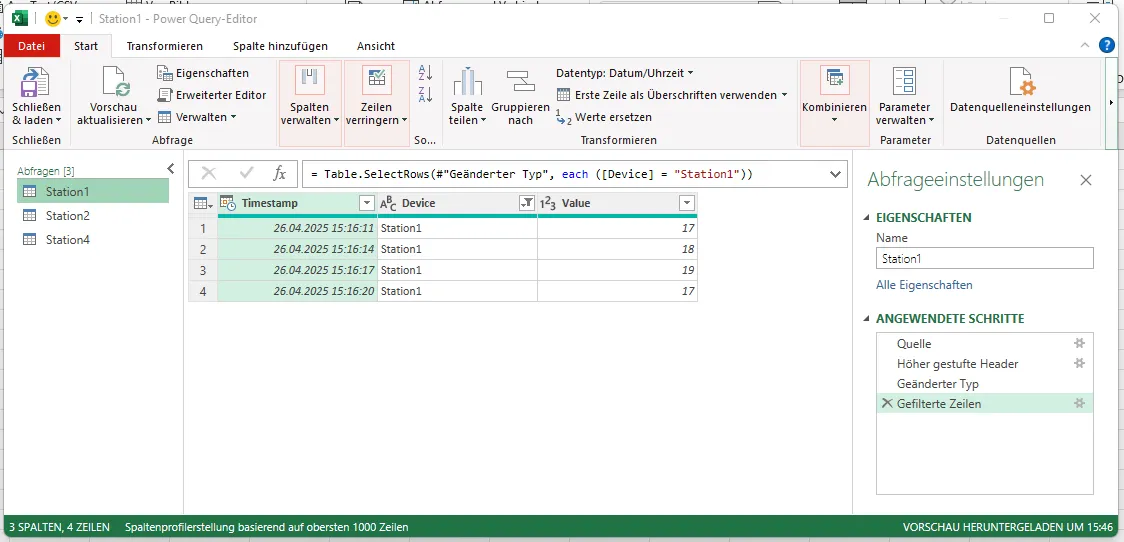Image resolution: width=1124 pixels, height=542 pixels.
Task: Click the Alle Eigenschaften link
Action: 924,285
